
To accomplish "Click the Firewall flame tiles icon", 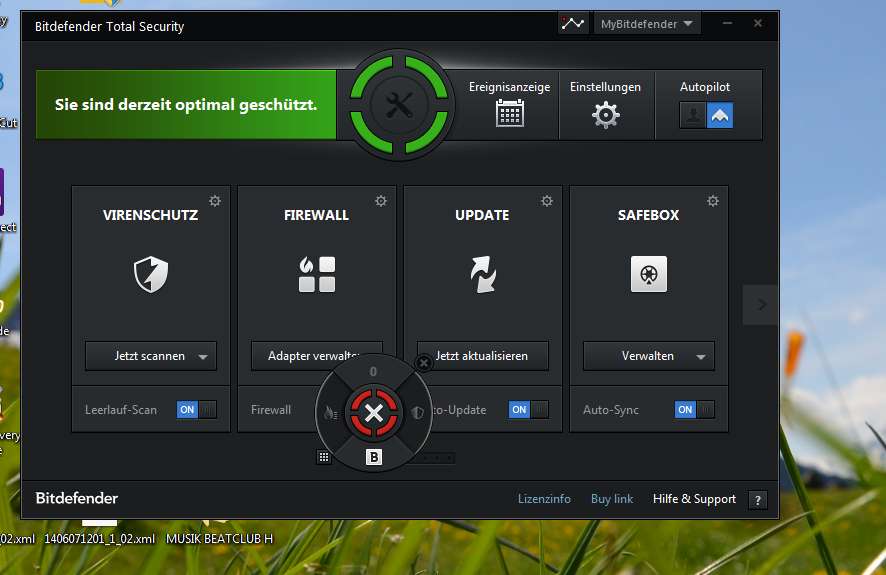I will 317,275.
